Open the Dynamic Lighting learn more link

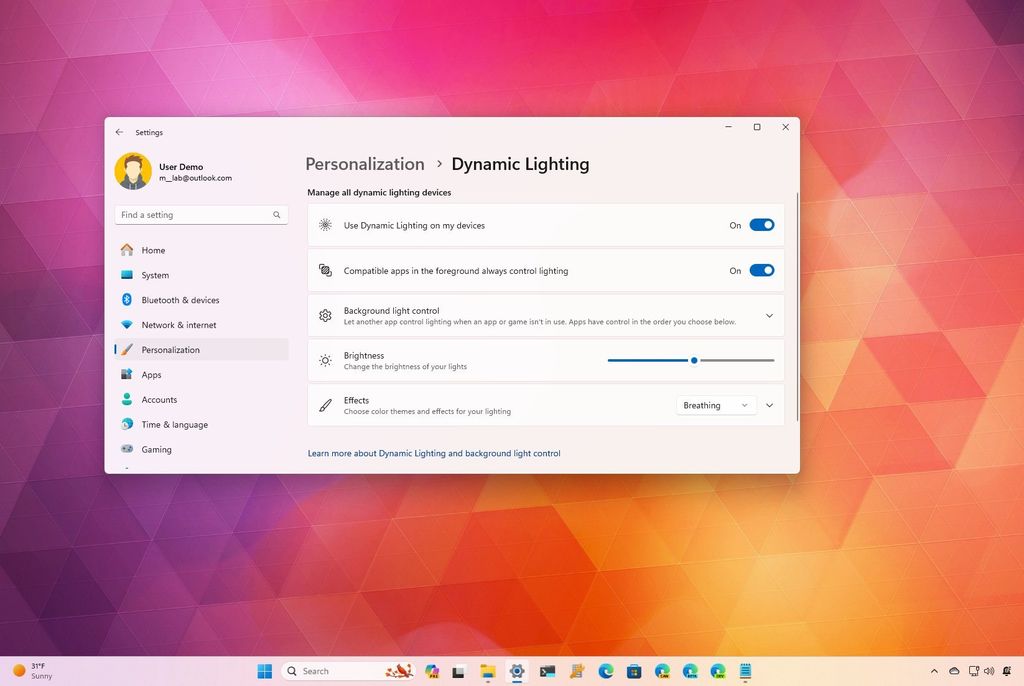[x=433, y=453]
